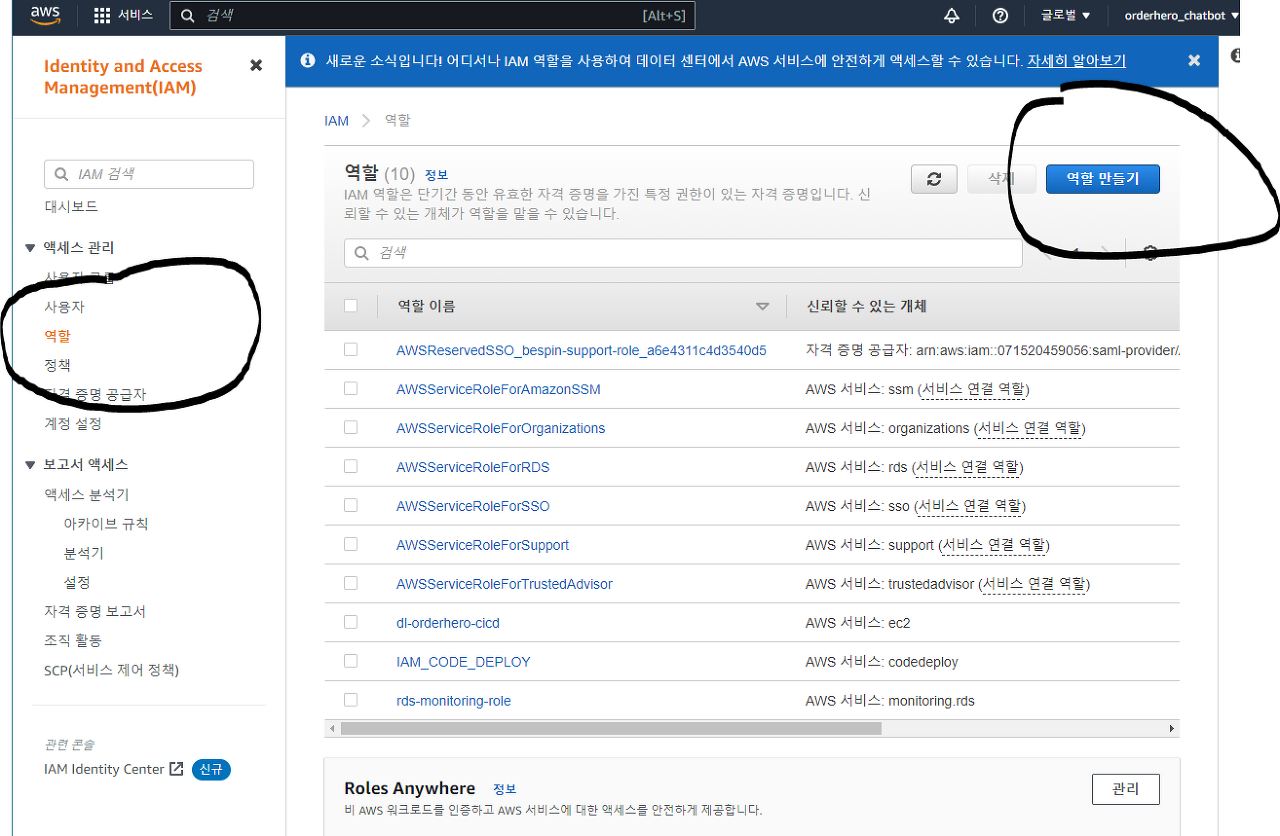Click the 관리 button in Roles Anywhere

point(1126,789)
